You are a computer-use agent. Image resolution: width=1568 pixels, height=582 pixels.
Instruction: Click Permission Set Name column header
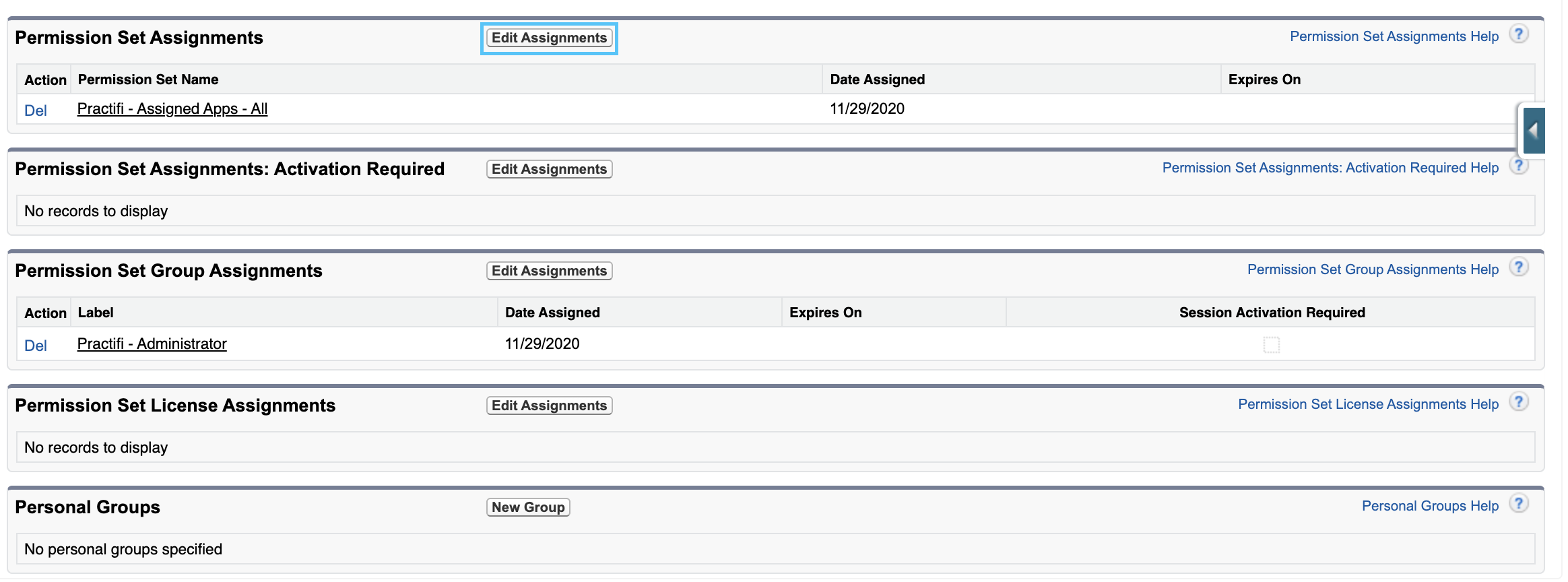coord(148,79)
